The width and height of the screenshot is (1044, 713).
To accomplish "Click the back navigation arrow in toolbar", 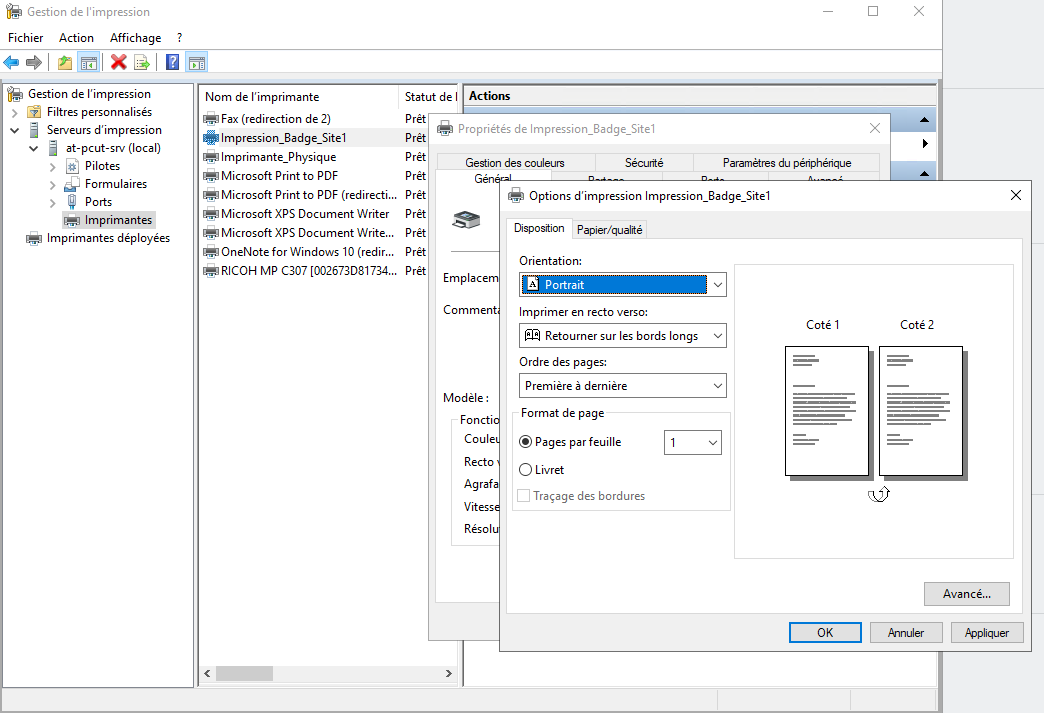I will 11,62.
